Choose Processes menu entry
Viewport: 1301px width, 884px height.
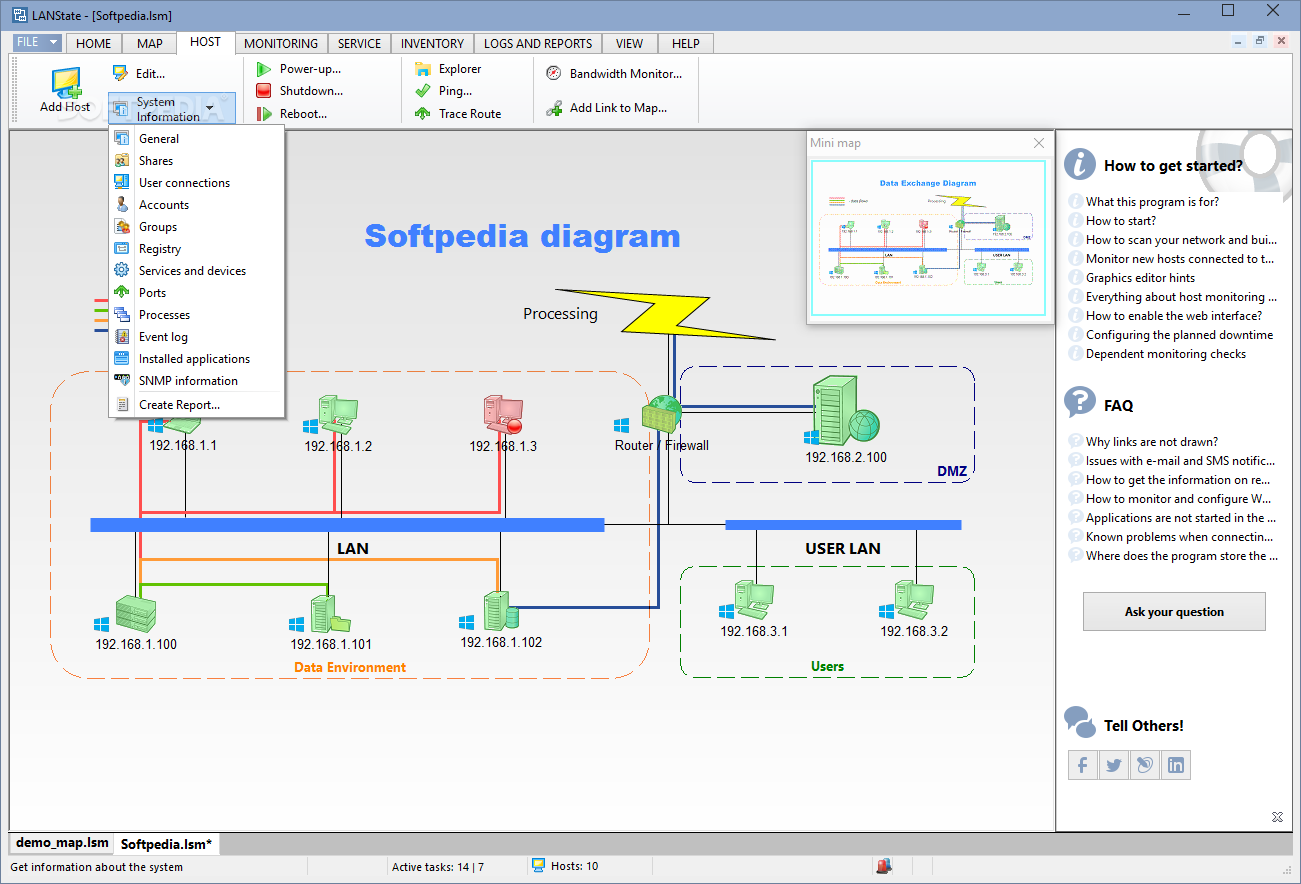(197, 315)
